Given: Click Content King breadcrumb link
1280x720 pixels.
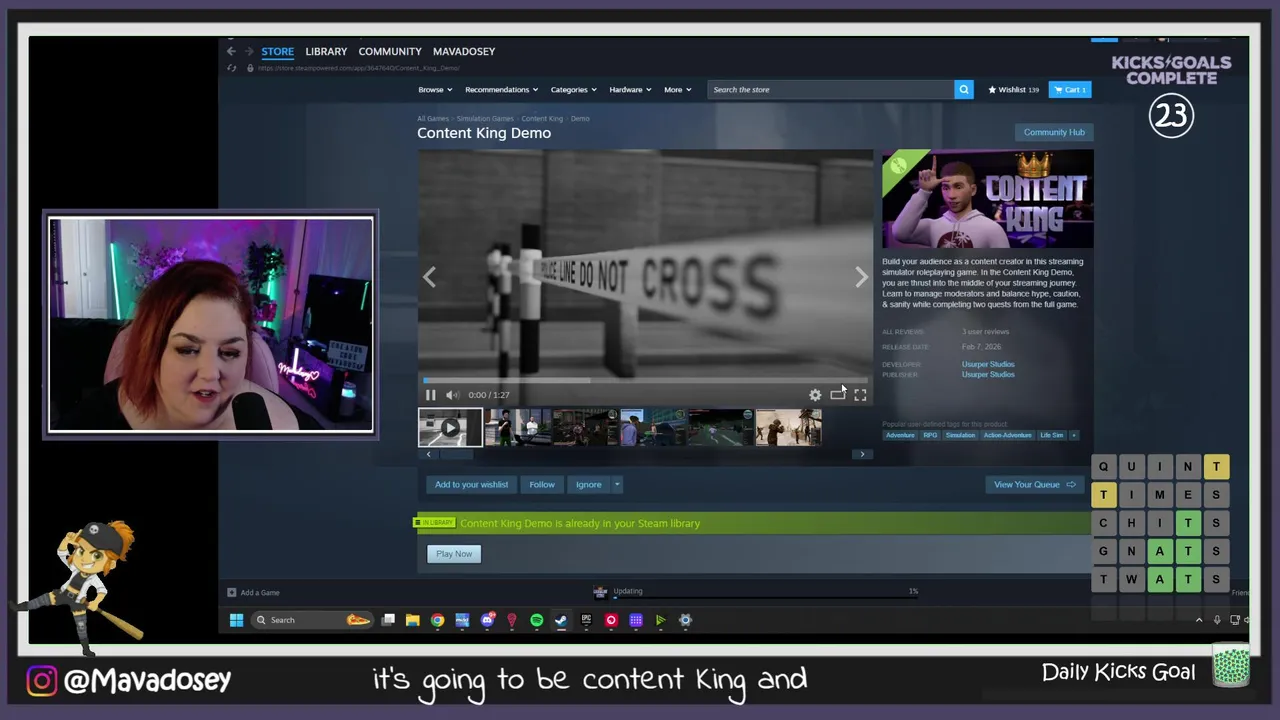Looking at the screenshot, I should [542, 119].
